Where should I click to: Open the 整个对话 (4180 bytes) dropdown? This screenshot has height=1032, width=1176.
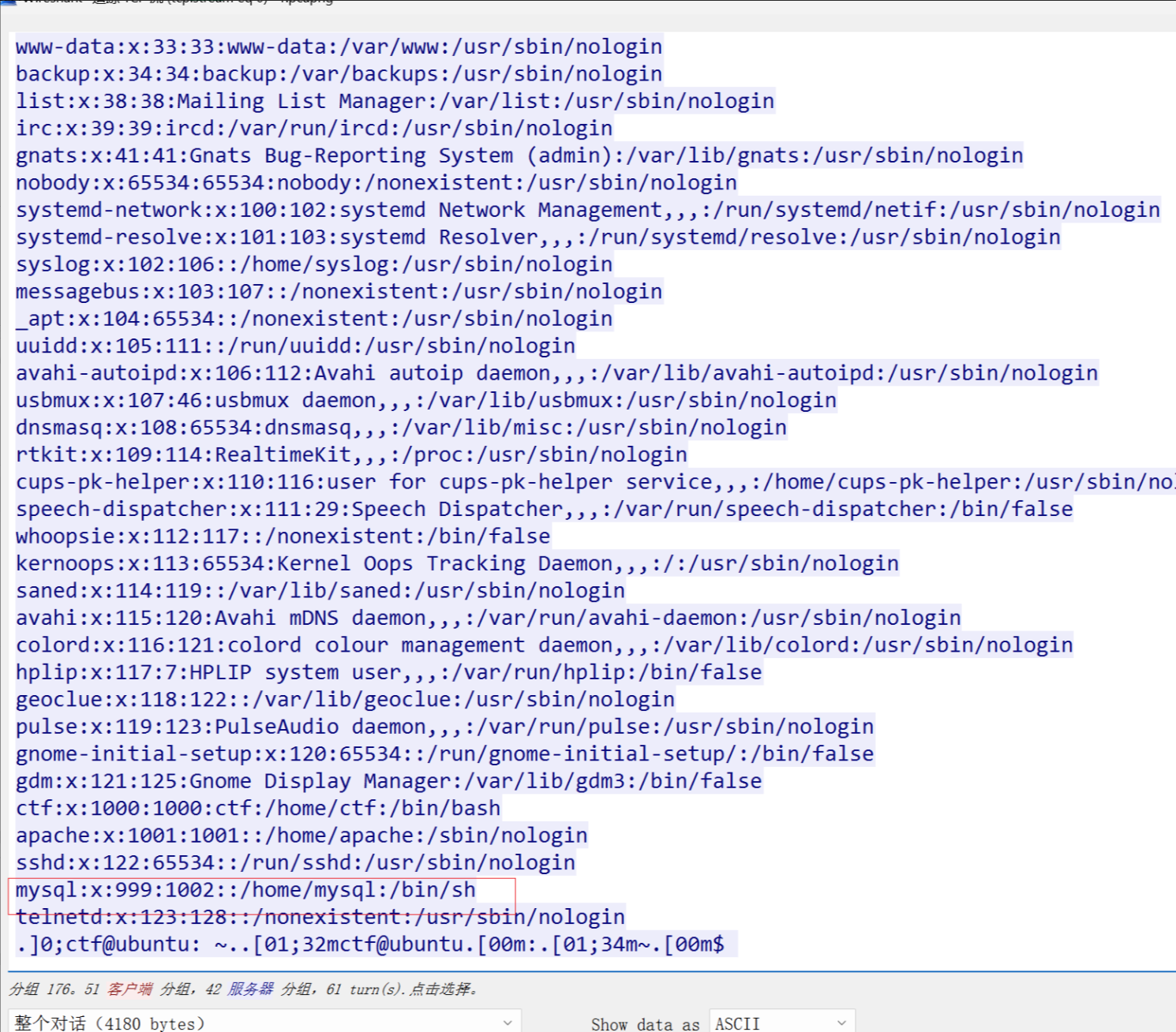tap(264, 1023)
